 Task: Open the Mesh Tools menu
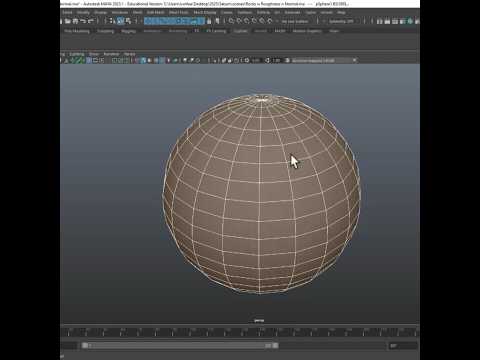pos(179,12)
